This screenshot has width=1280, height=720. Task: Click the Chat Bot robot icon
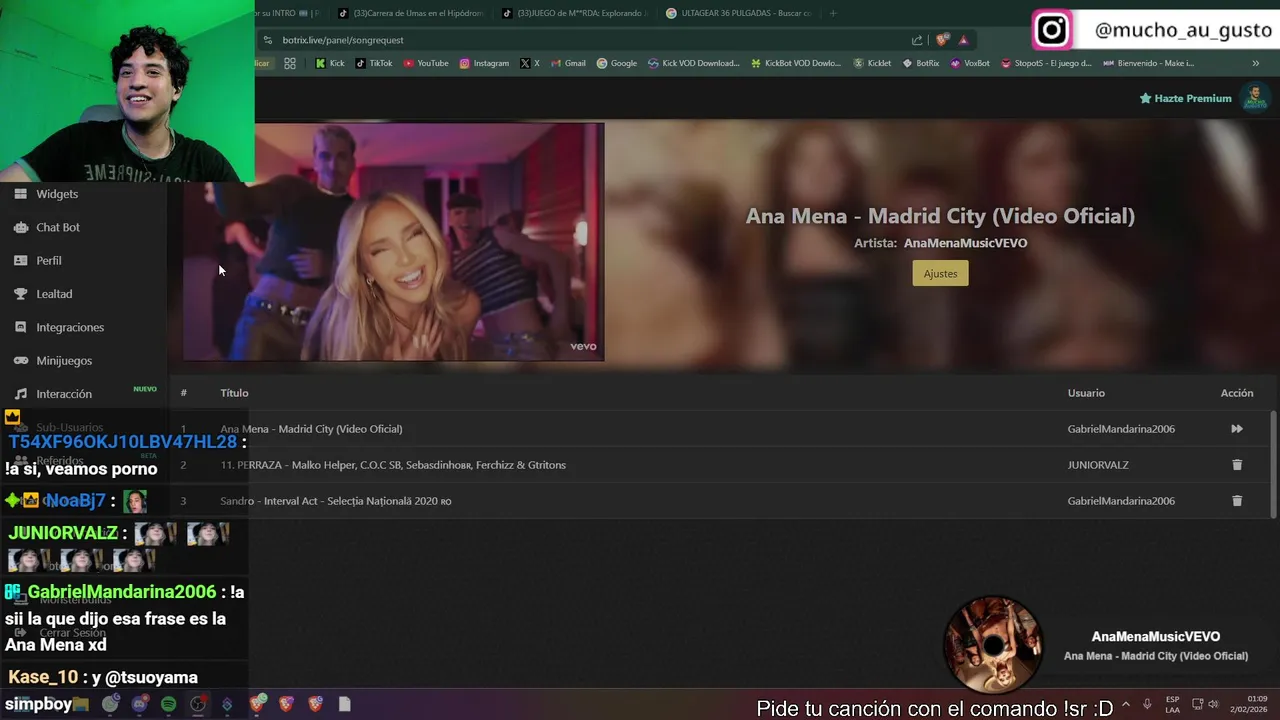(20, 227)
